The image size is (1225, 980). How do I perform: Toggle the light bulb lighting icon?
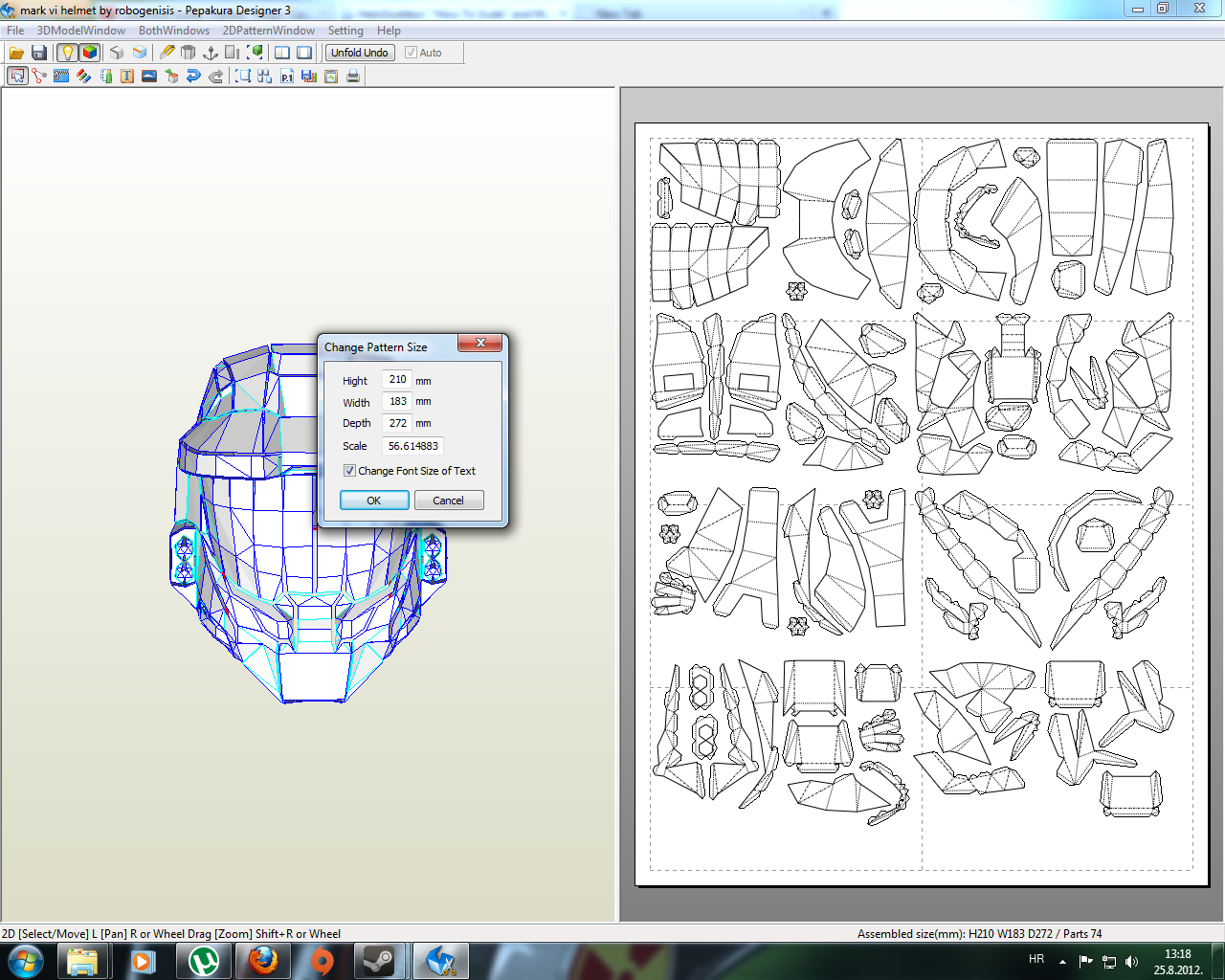click(67, 53)
